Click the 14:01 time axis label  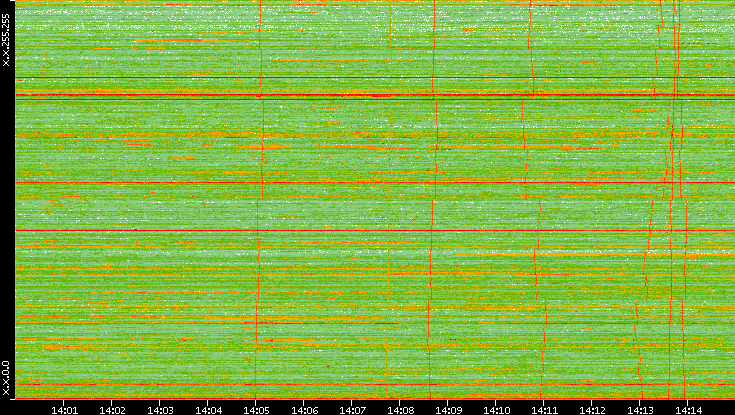(x=64, y=411)
